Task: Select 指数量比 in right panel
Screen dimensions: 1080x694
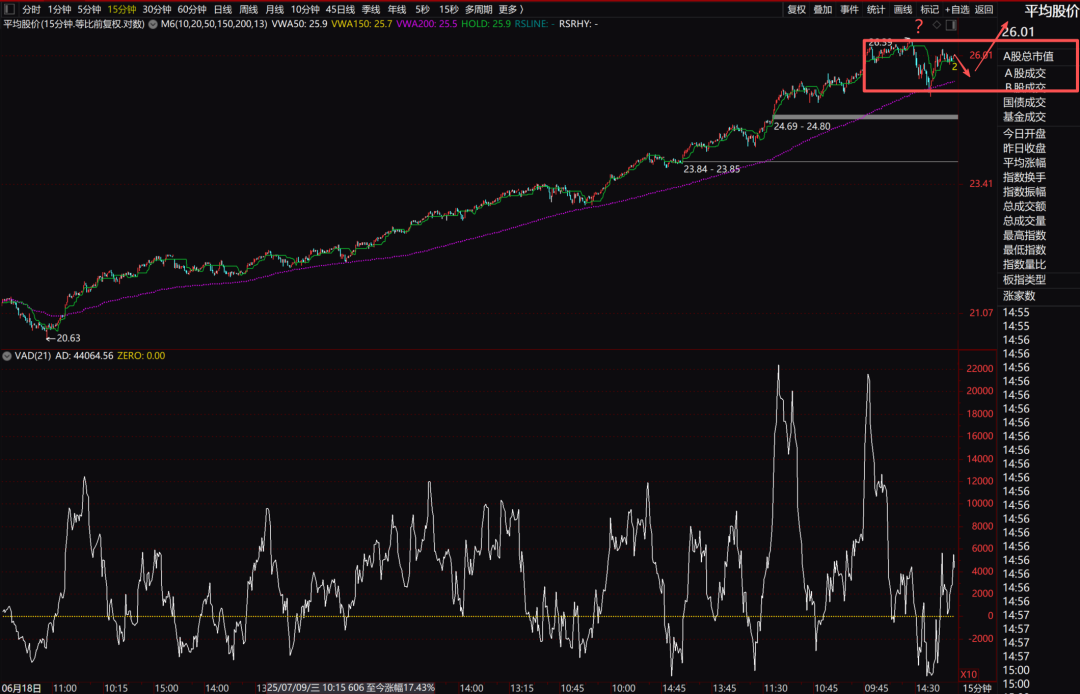Action: tap(1024, 264)
